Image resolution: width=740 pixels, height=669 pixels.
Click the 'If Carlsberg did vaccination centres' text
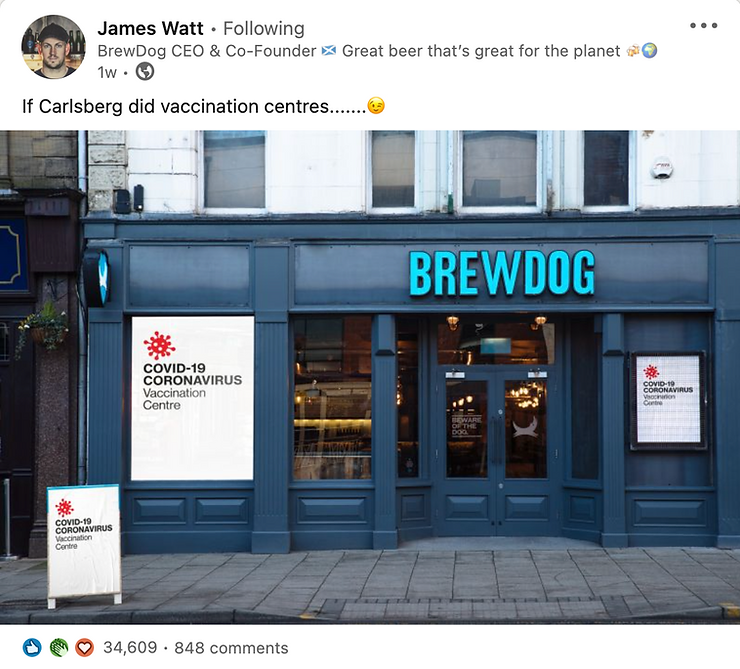[194, 106]
